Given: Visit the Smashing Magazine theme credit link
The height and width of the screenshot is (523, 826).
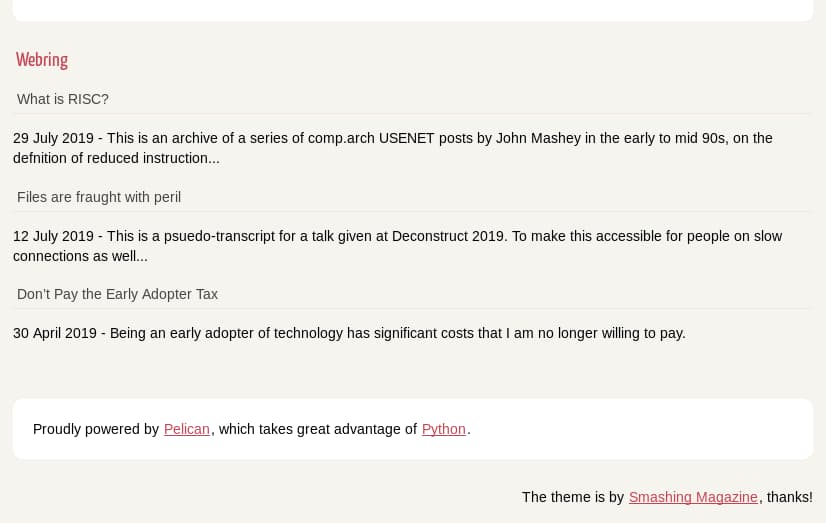Looking at the screenshot, I should coord(693,497).
